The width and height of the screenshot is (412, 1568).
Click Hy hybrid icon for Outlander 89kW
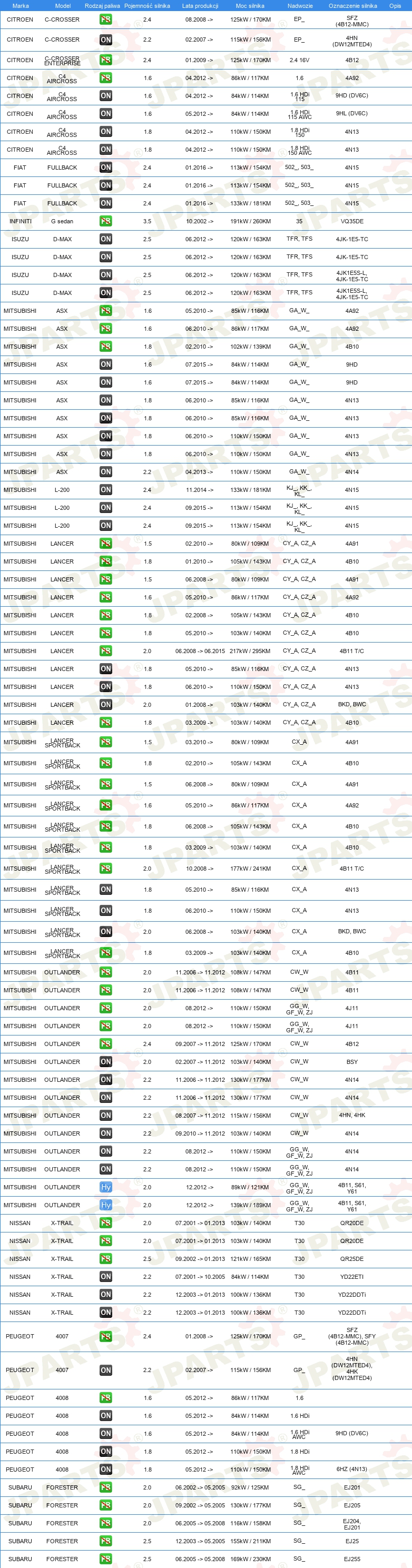[106, 1188]
